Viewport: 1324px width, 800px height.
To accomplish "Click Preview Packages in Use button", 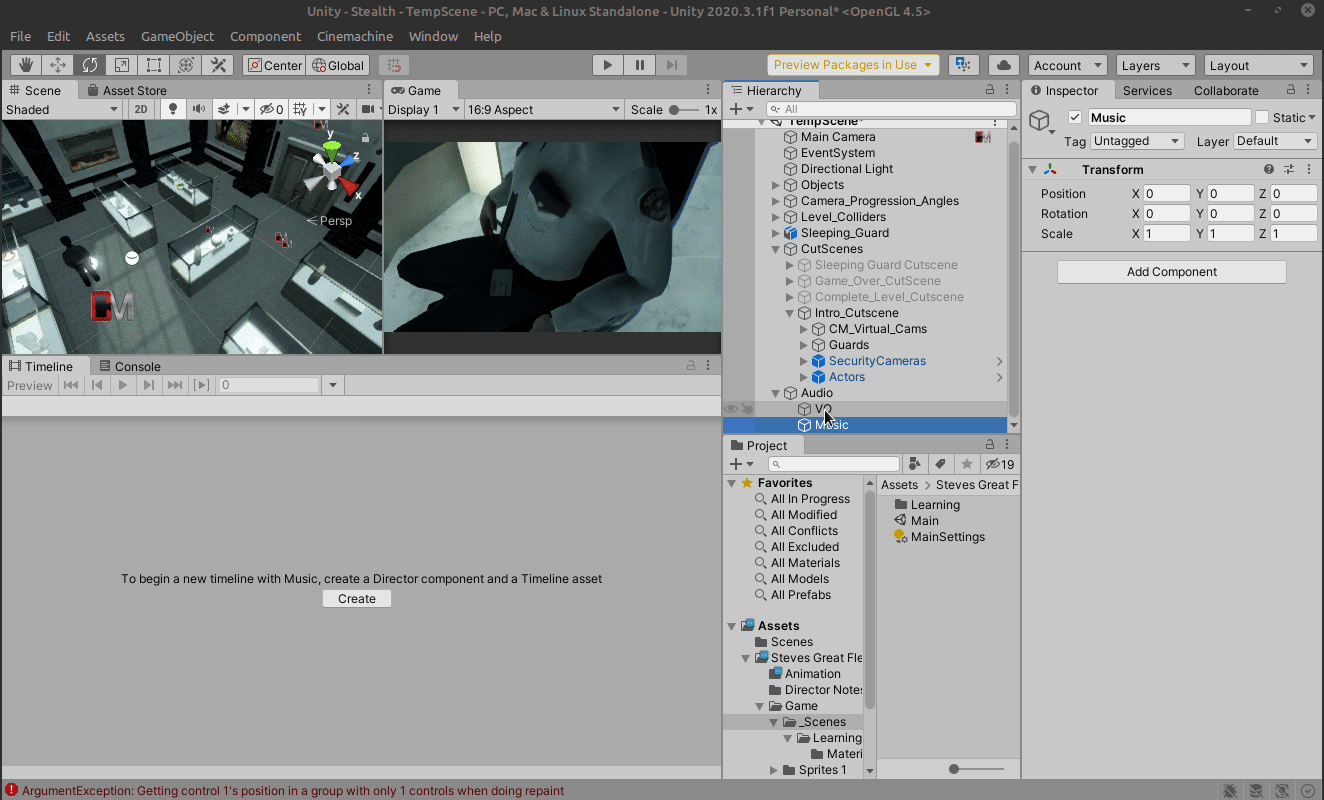I will click(x=853, y=65).
